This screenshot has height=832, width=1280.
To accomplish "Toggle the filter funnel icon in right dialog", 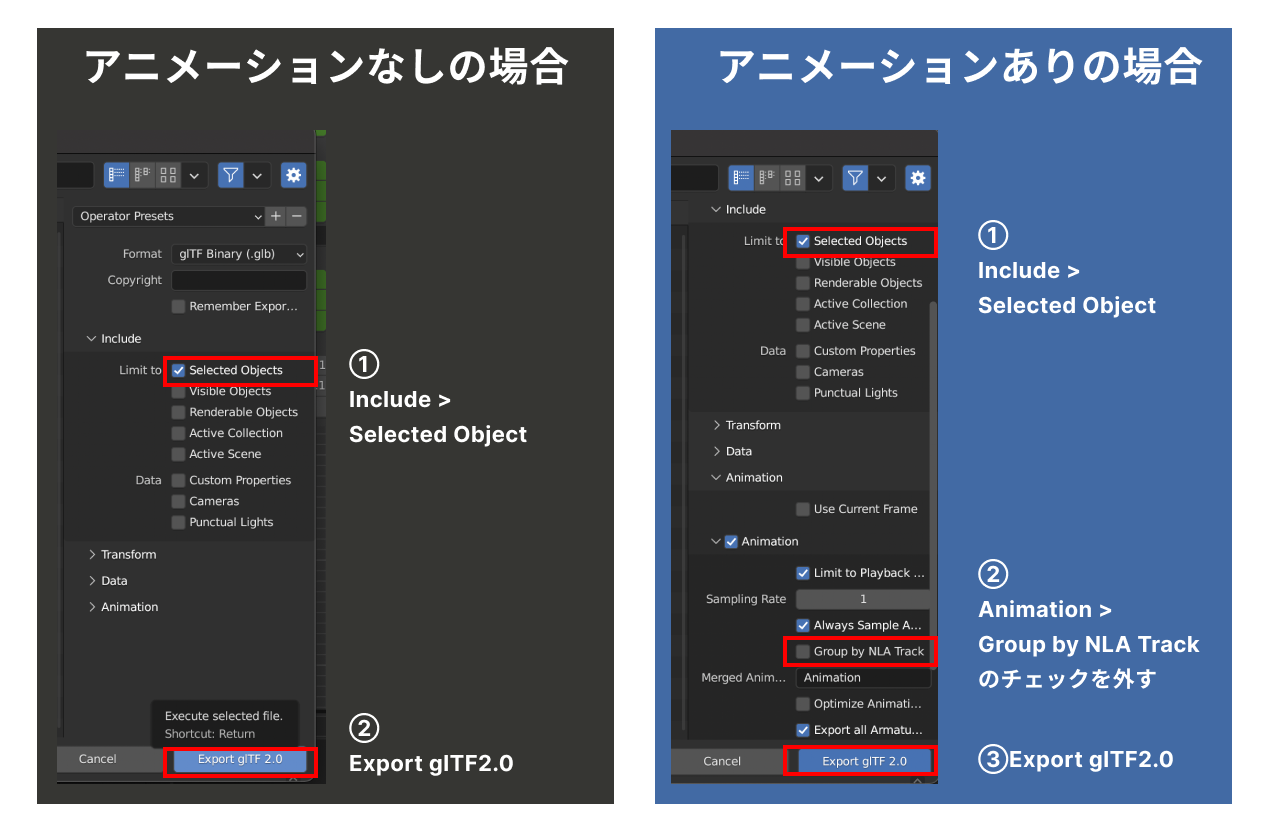I will coord(855,178).
